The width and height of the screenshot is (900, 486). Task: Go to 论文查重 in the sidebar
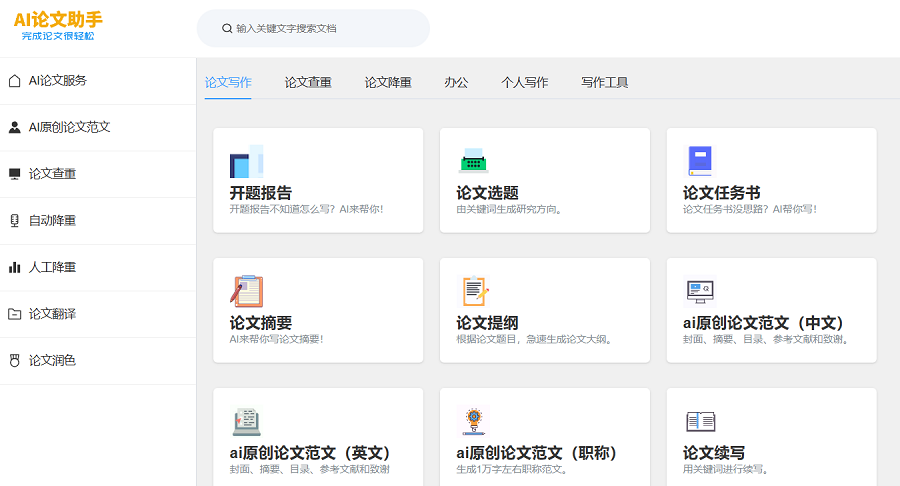[x=98, y=174]
